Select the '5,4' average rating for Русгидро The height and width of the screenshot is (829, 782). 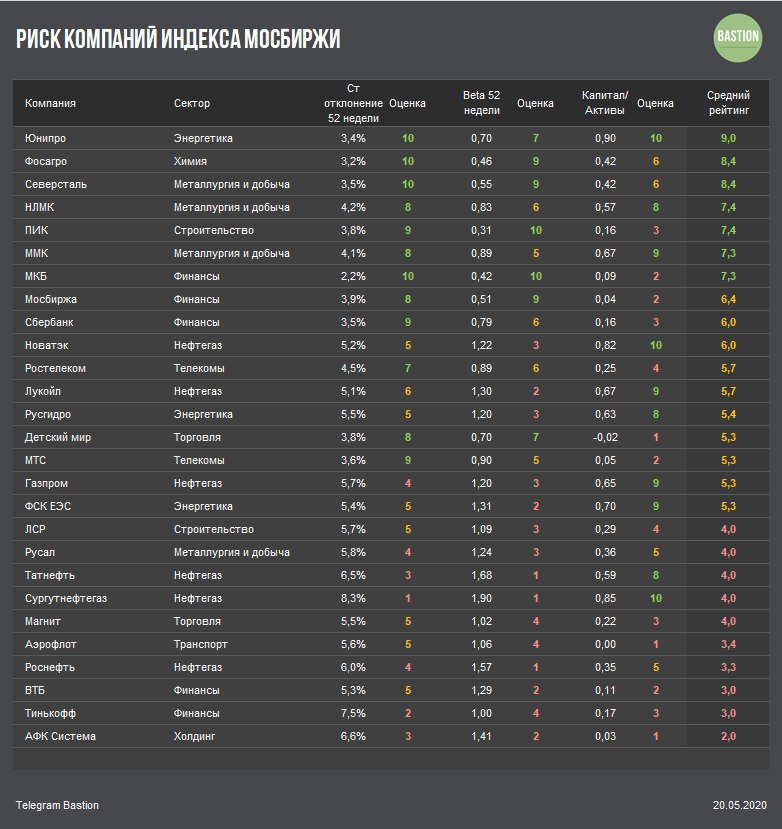point(729,414)
